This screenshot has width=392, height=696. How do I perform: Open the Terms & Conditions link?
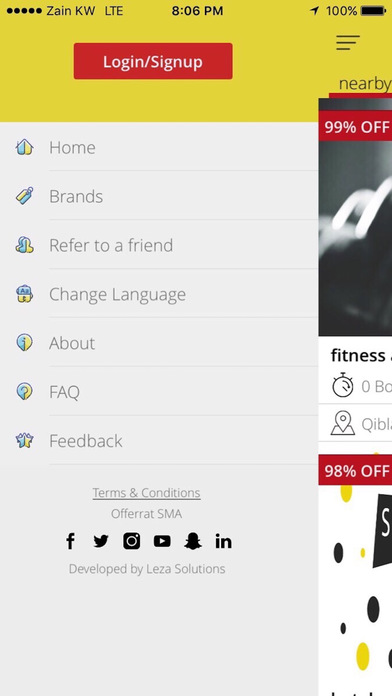click(x=147, y=493)
